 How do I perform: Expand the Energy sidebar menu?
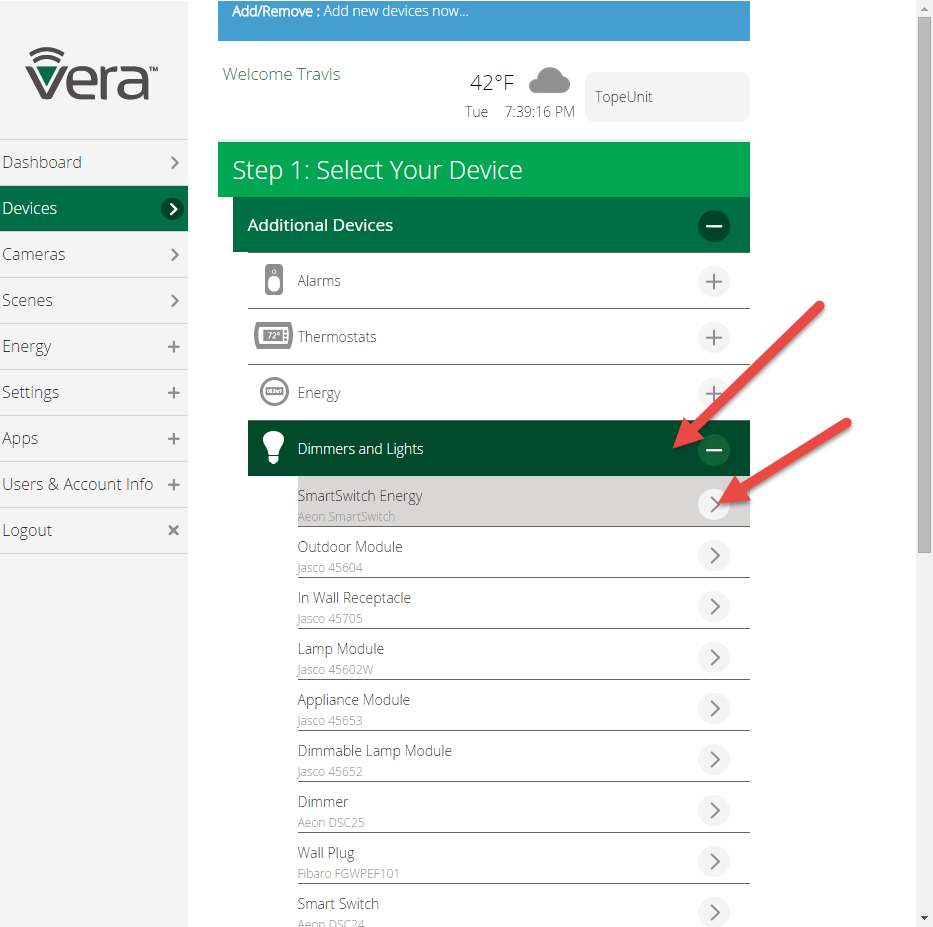pos(94,346)
